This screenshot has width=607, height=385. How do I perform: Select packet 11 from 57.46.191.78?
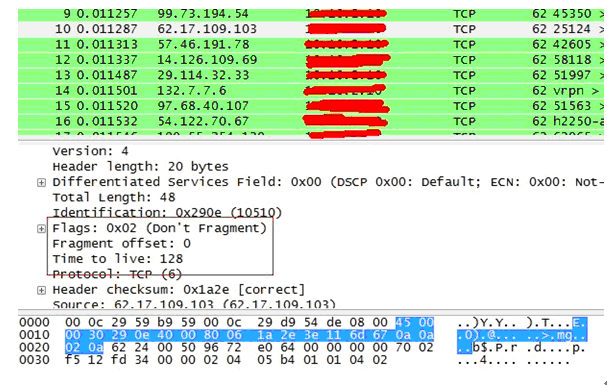311,44
